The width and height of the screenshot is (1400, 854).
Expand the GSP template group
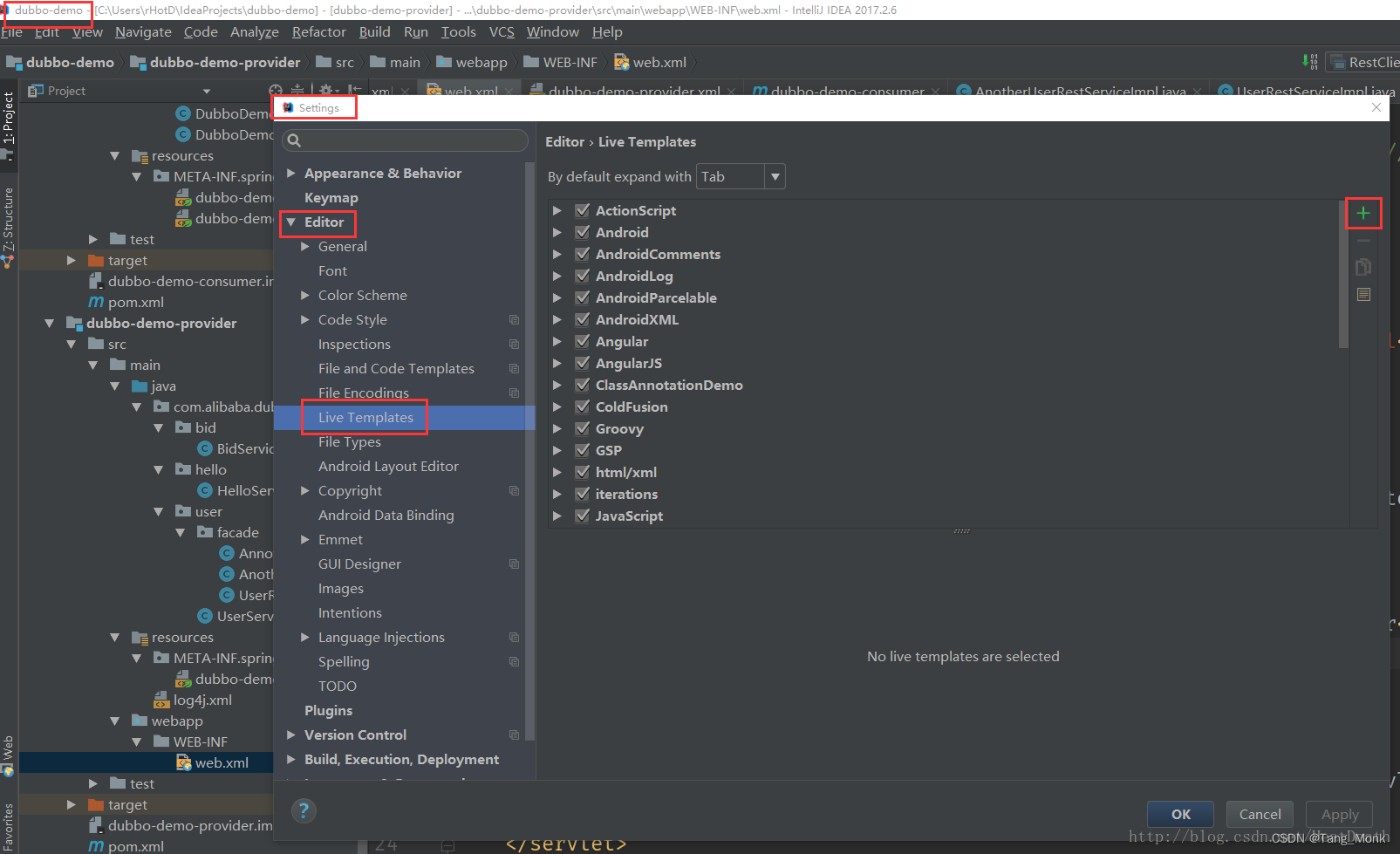[x=557, y=450]
